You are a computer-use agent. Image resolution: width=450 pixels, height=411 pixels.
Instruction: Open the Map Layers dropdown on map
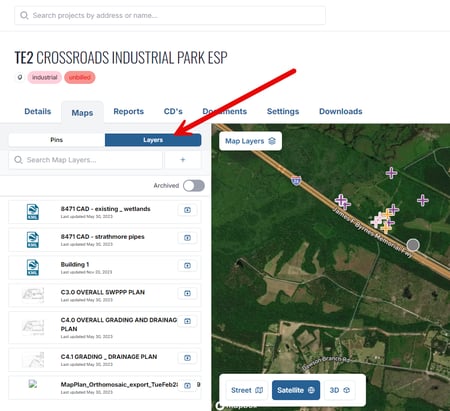250,141
